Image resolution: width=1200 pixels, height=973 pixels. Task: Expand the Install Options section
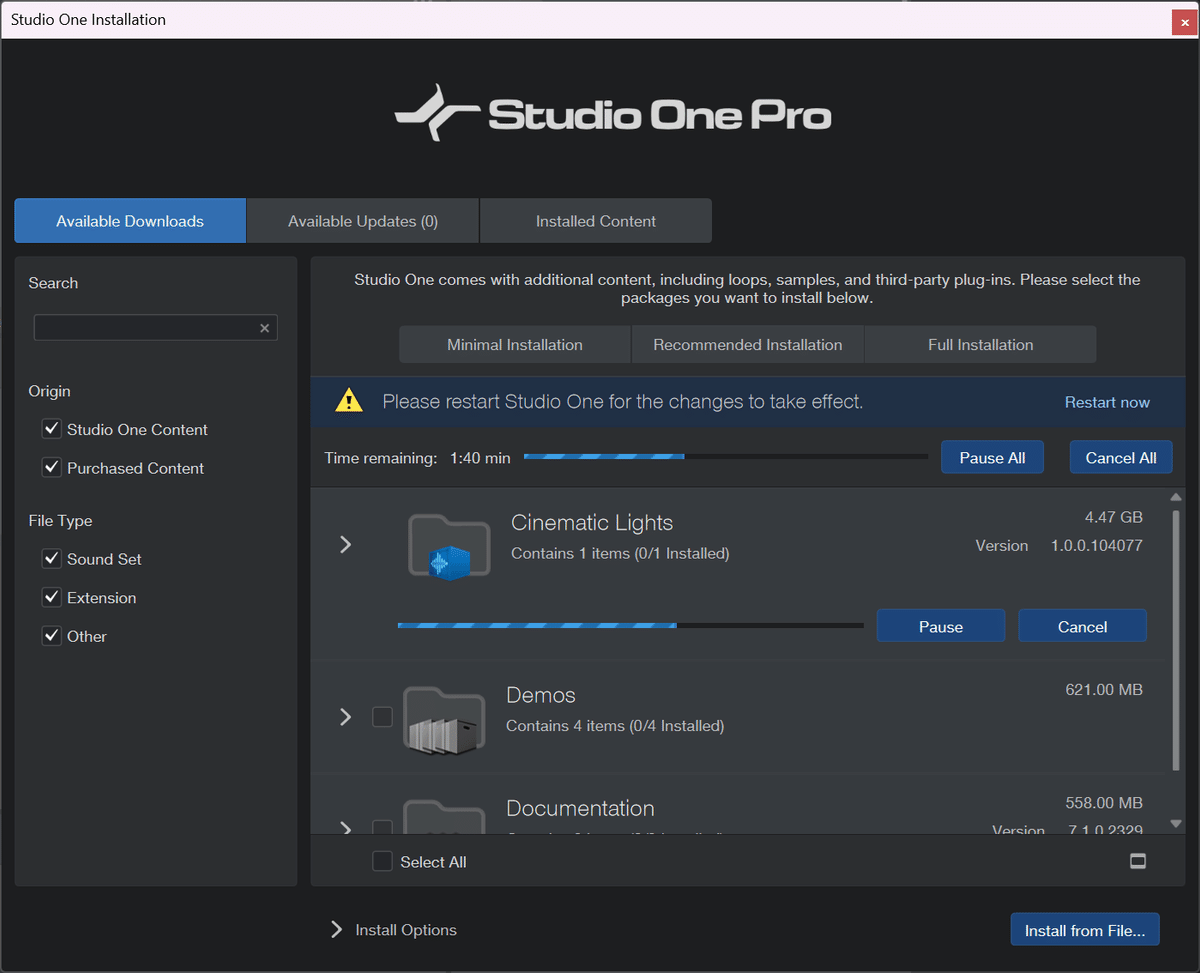click(x=336, y=930)
